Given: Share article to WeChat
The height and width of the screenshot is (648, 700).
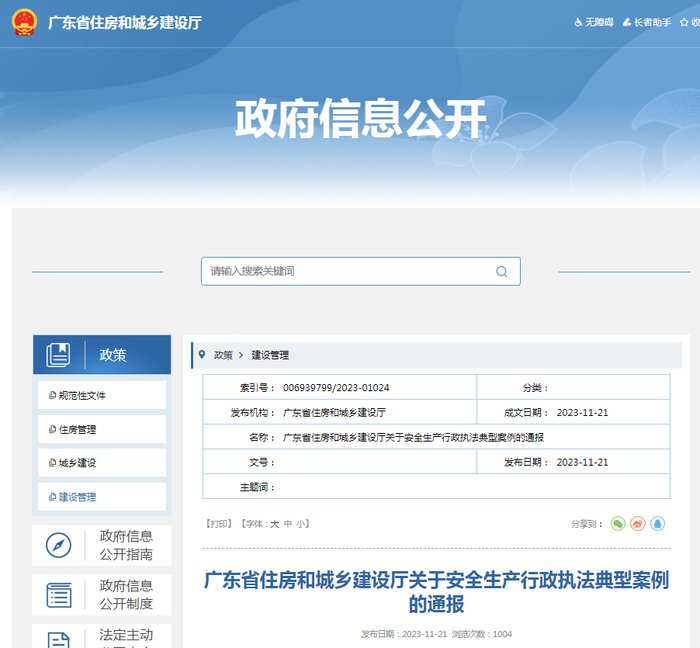Looking at the screenshot, I should click(618, 523).
